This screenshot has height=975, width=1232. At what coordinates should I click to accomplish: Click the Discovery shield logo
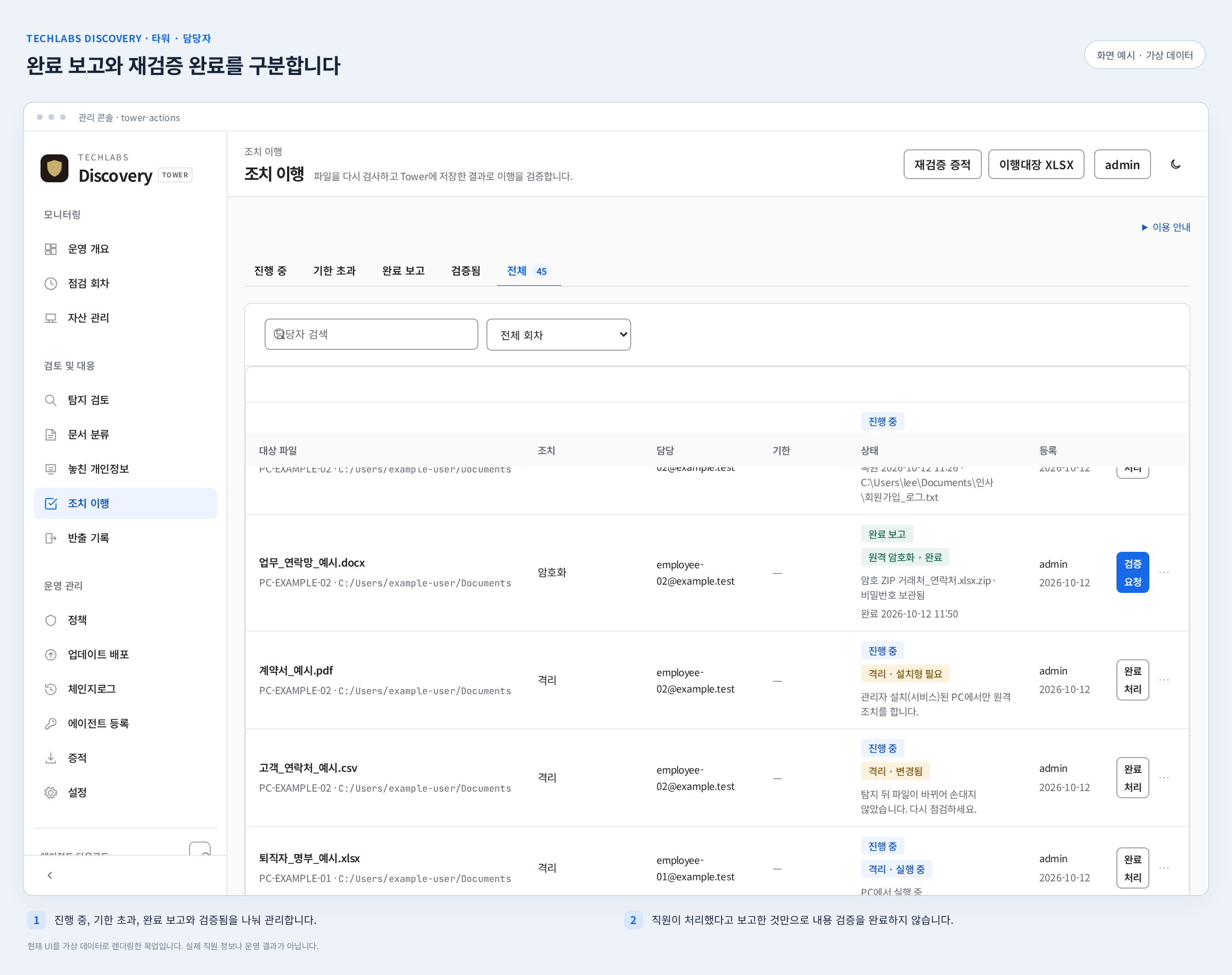pos(54,169)
